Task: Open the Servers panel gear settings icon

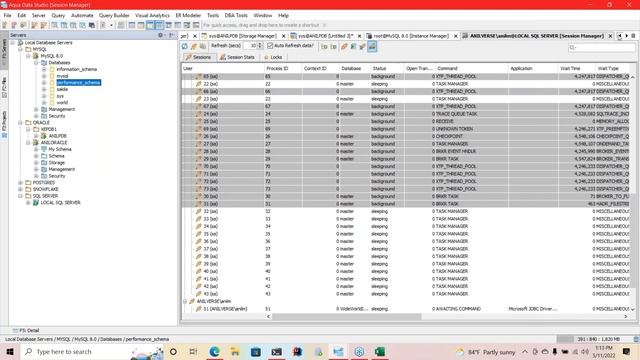Action: [161, 35]
